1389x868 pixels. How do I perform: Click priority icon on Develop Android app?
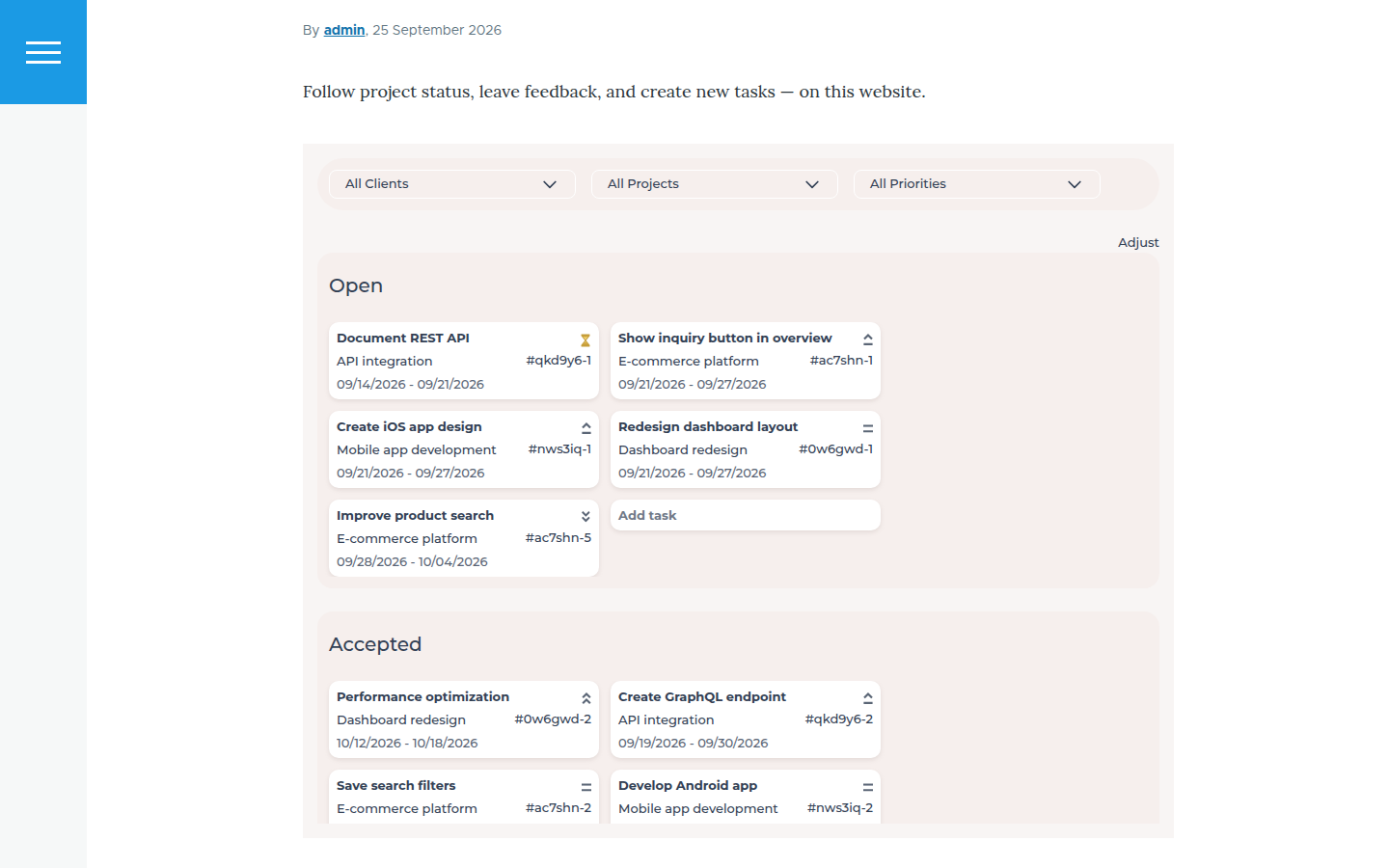(867, 787)
